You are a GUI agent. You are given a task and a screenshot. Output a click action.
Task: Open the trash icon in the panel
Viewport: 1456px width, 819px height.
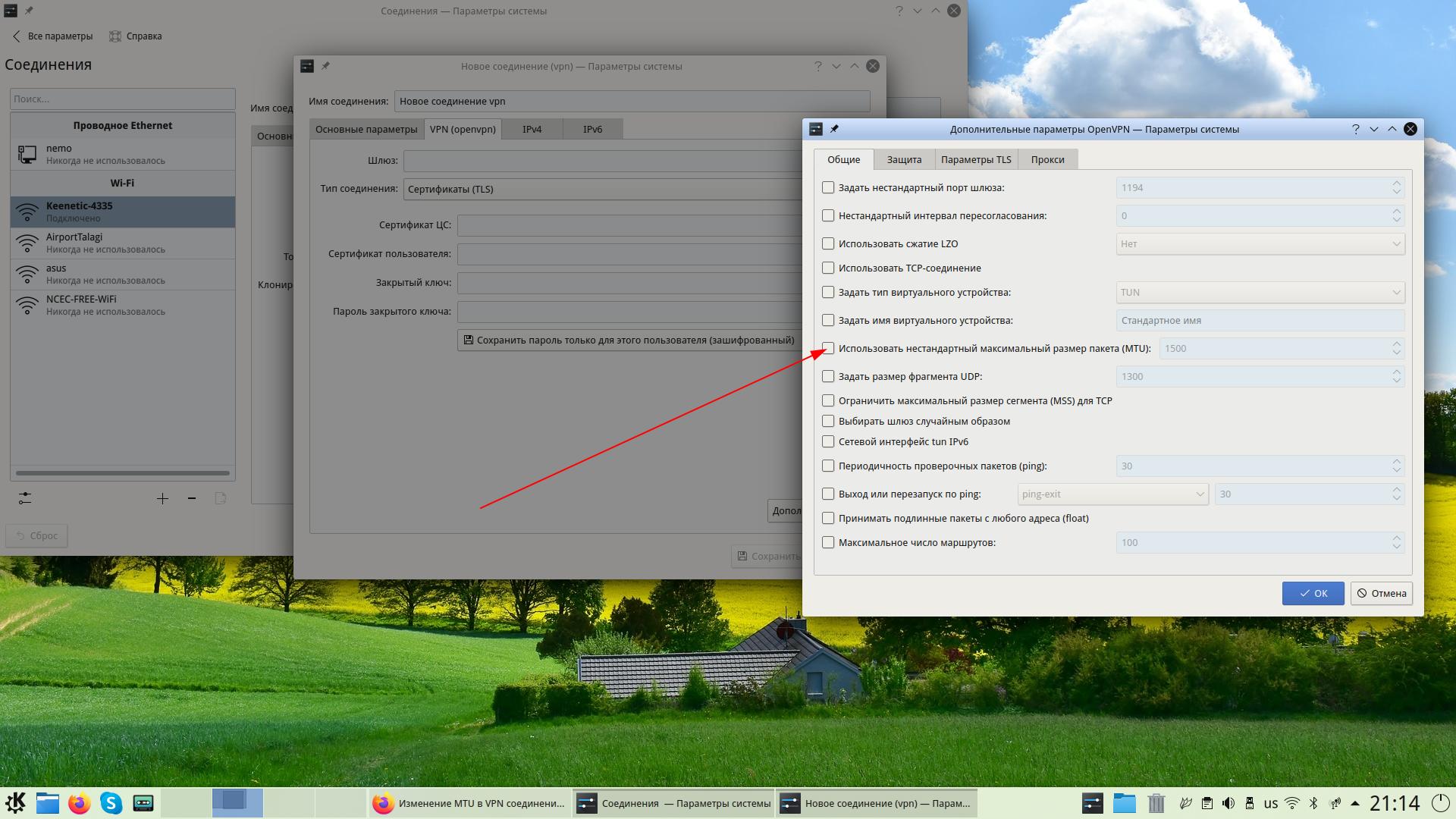(x=1156, y=803)
